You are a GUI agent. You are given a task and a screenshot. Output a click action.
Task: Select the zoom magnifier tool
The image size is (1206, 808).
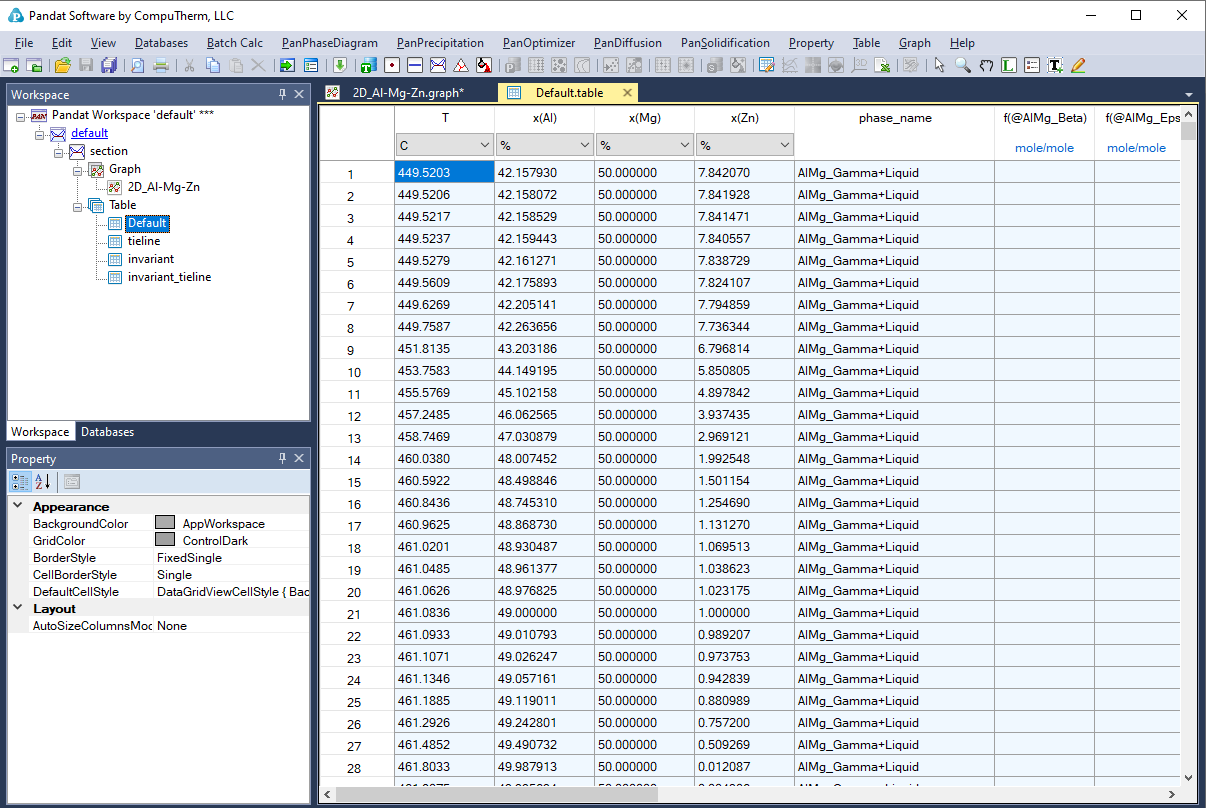click(x=962, y=66)
